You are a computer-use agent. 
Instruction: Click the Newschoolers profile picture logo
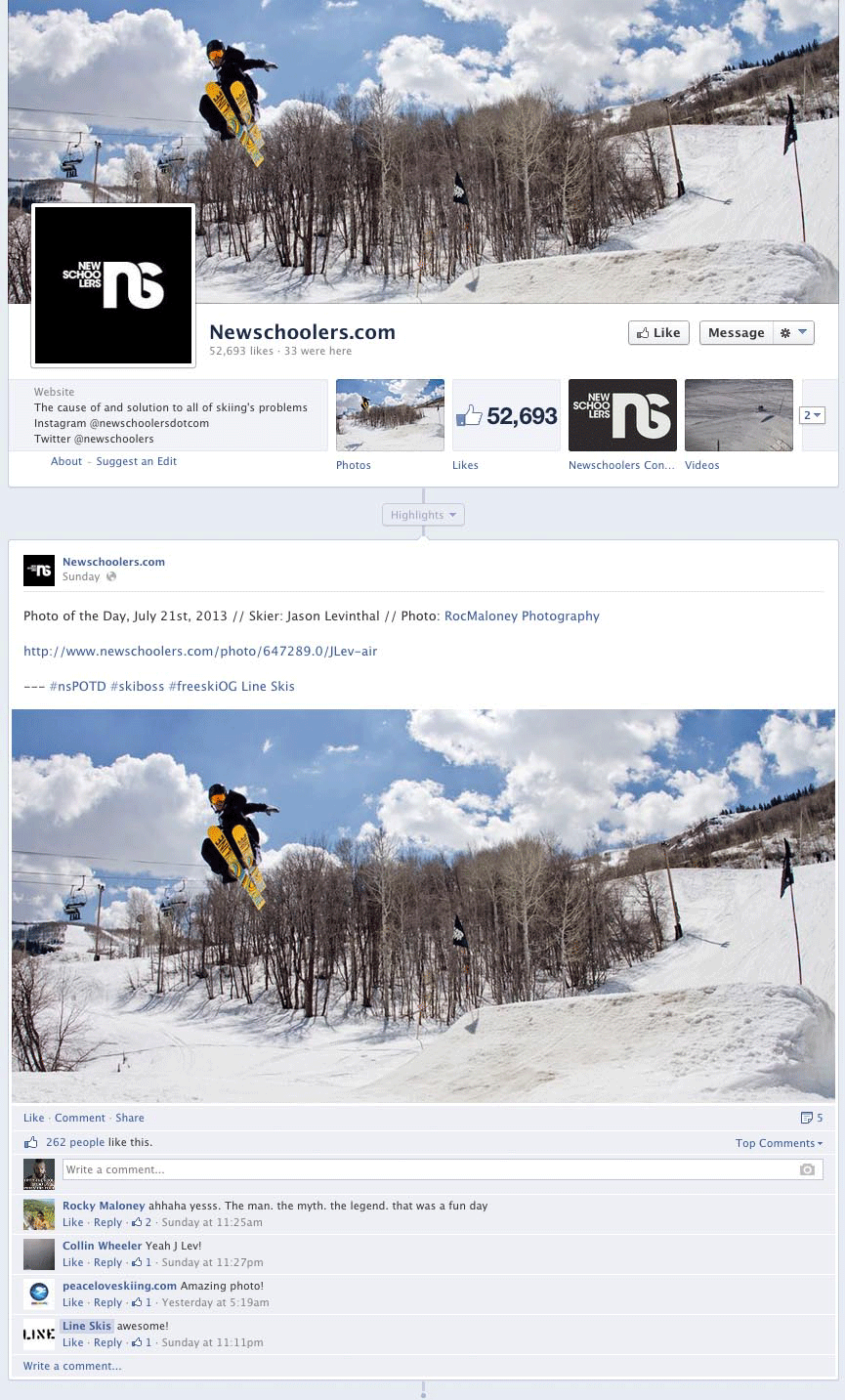coord(113,285)
